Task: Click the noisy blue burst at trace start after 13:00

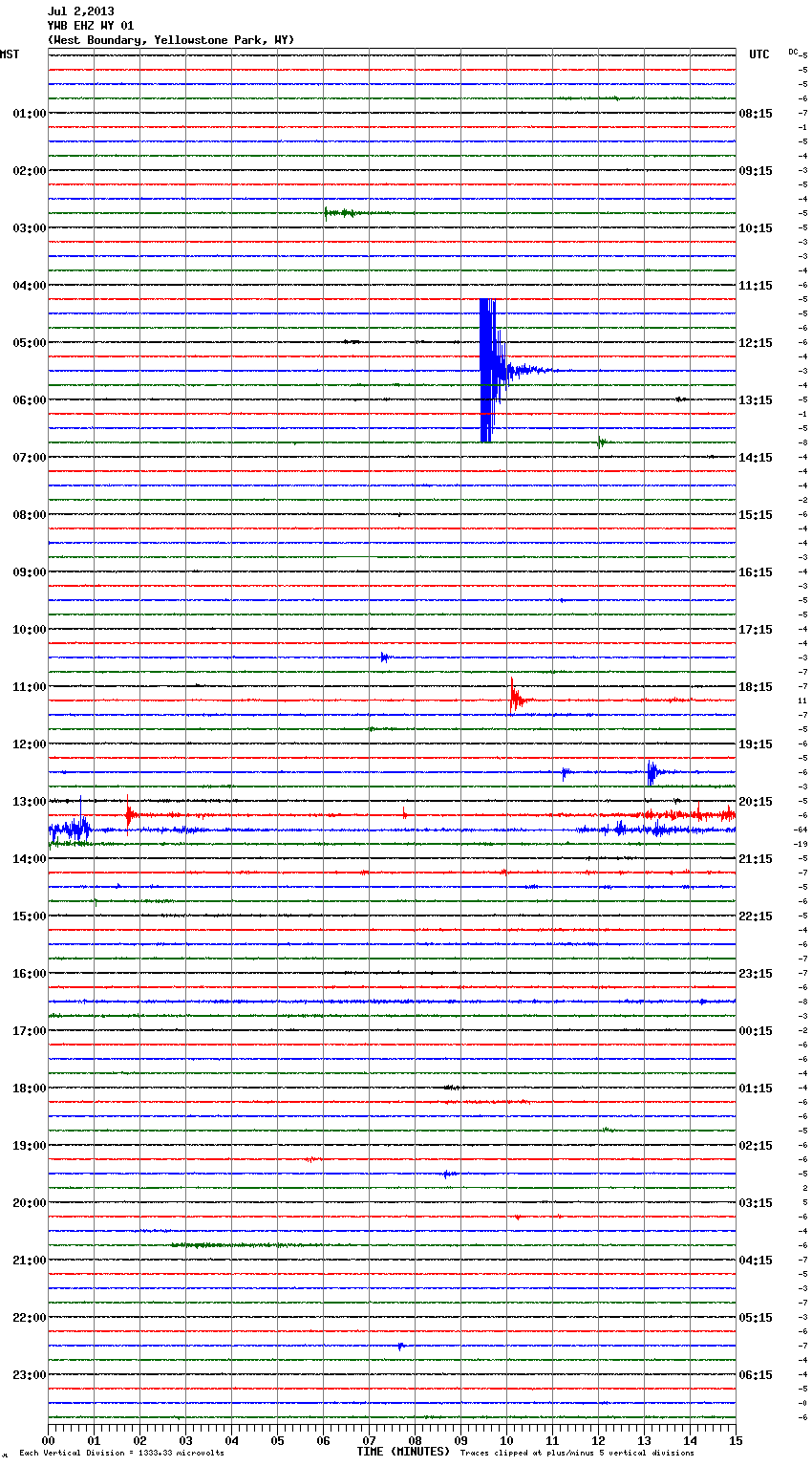Action: click(x=71, y=828)
